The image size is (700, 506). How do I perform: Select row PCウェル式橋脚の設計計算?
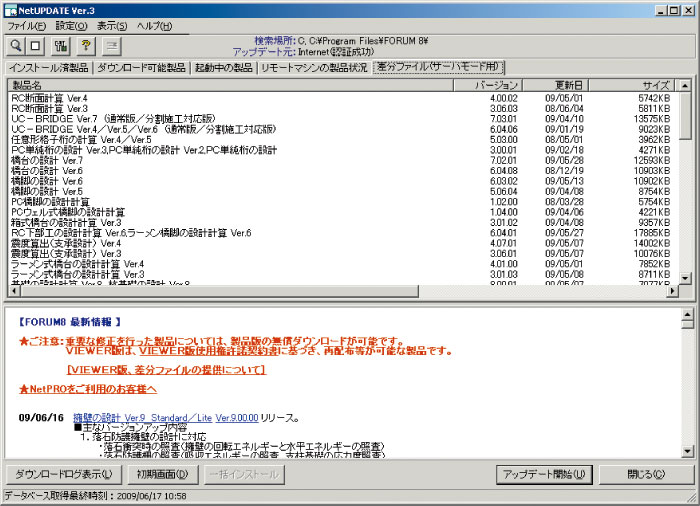click(x=342, y=212)
